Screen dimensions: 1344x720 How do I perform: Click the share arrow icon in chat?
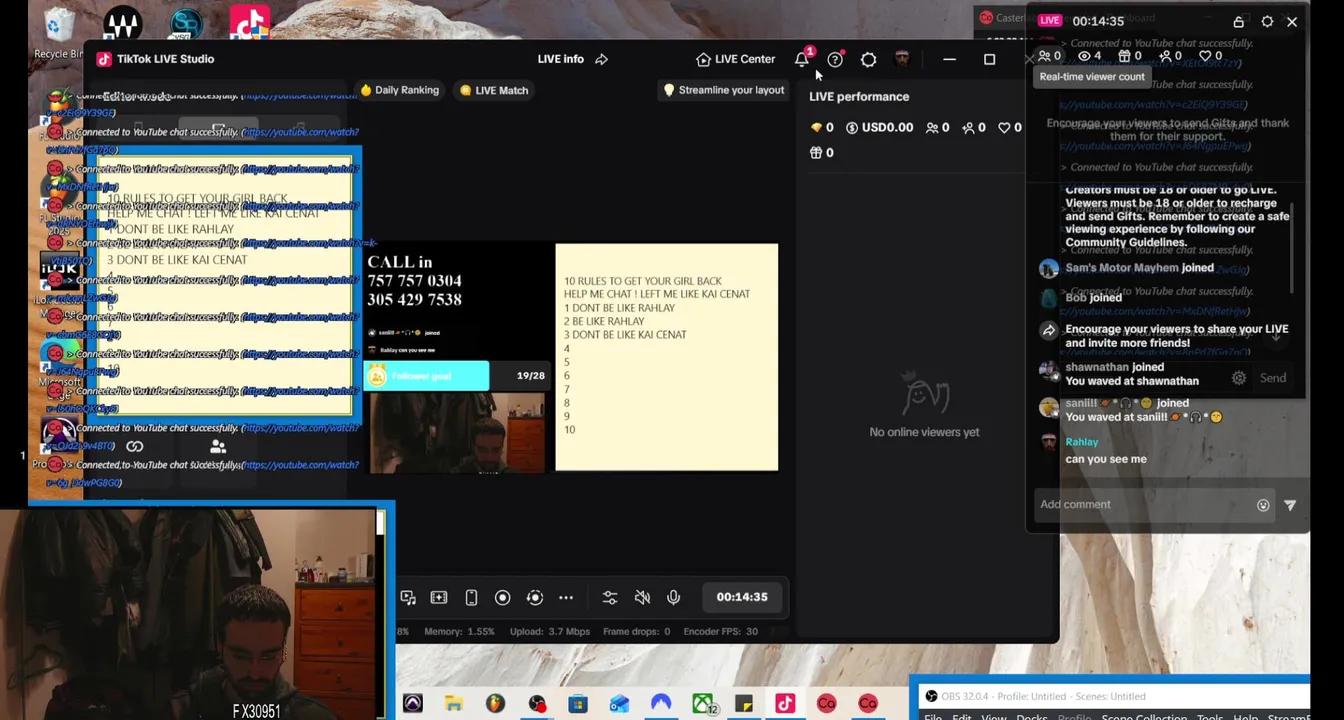click(x=1048, y=329)
